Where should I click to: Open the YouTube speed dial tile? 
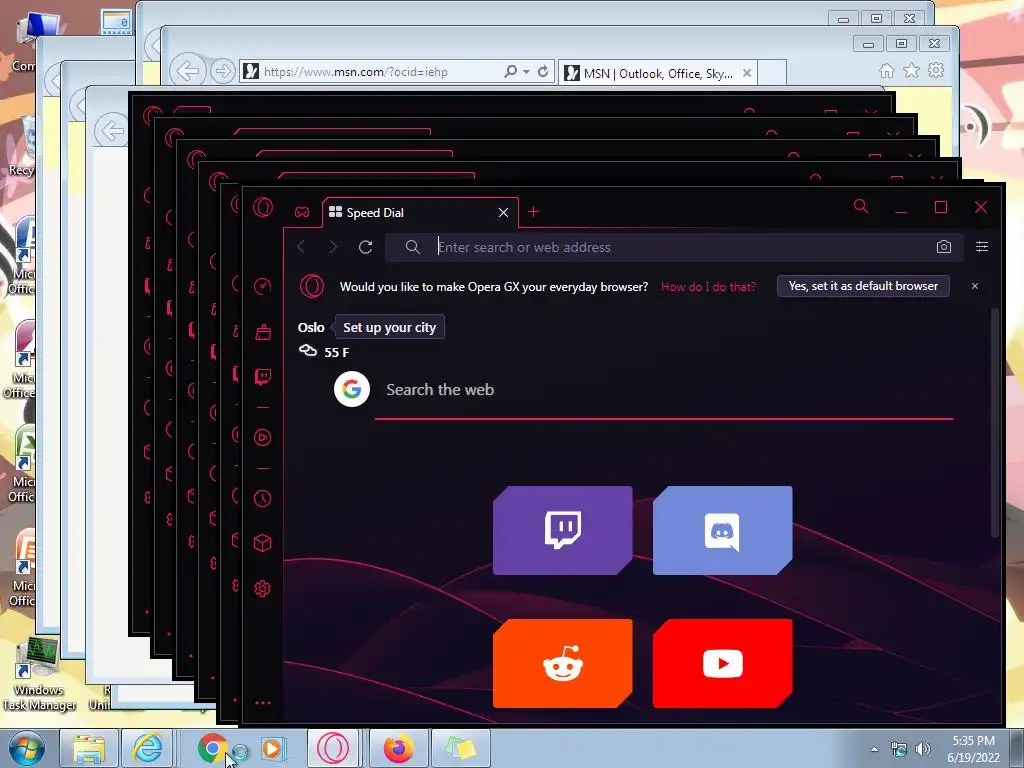722,664
